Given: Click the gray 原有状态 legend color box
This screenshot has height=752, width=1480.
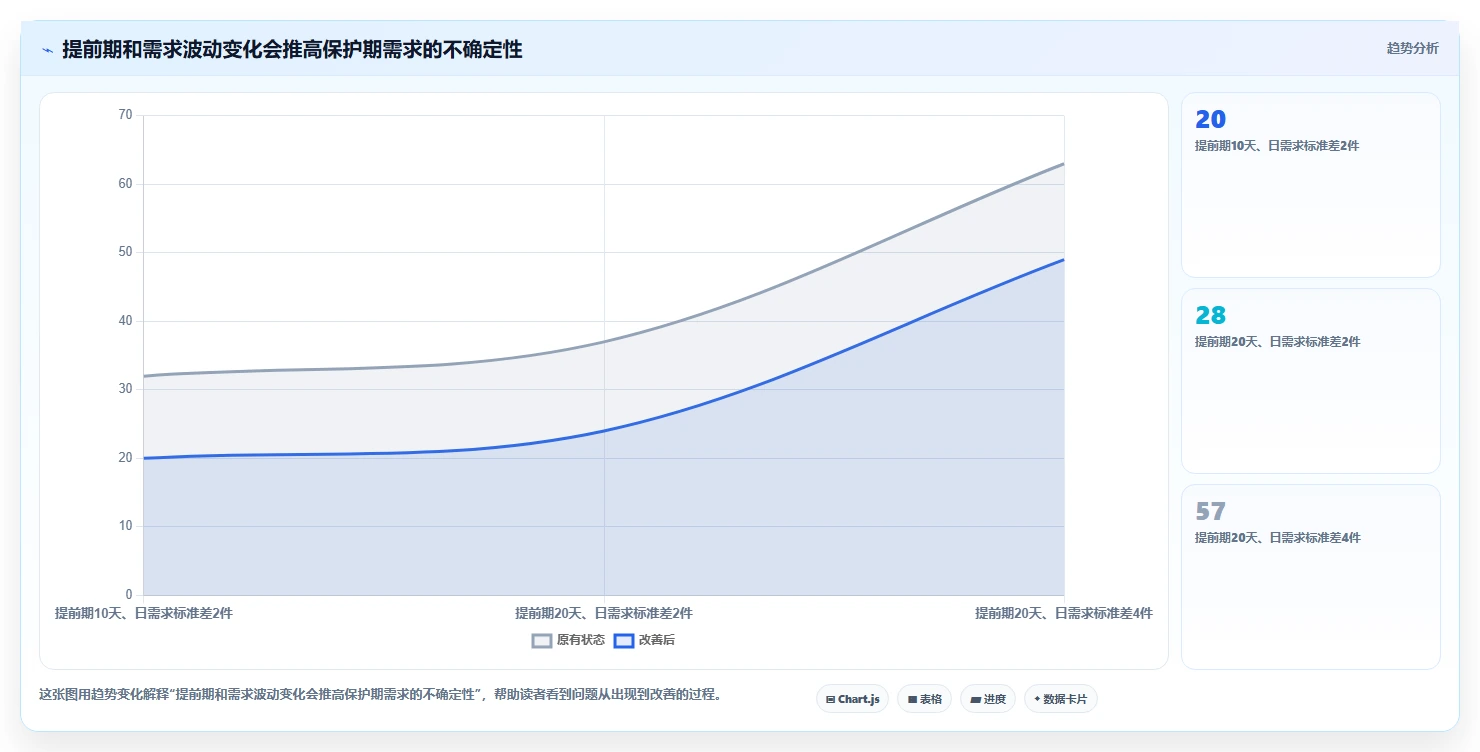Looking at the screenshot, I should [542, 641].
